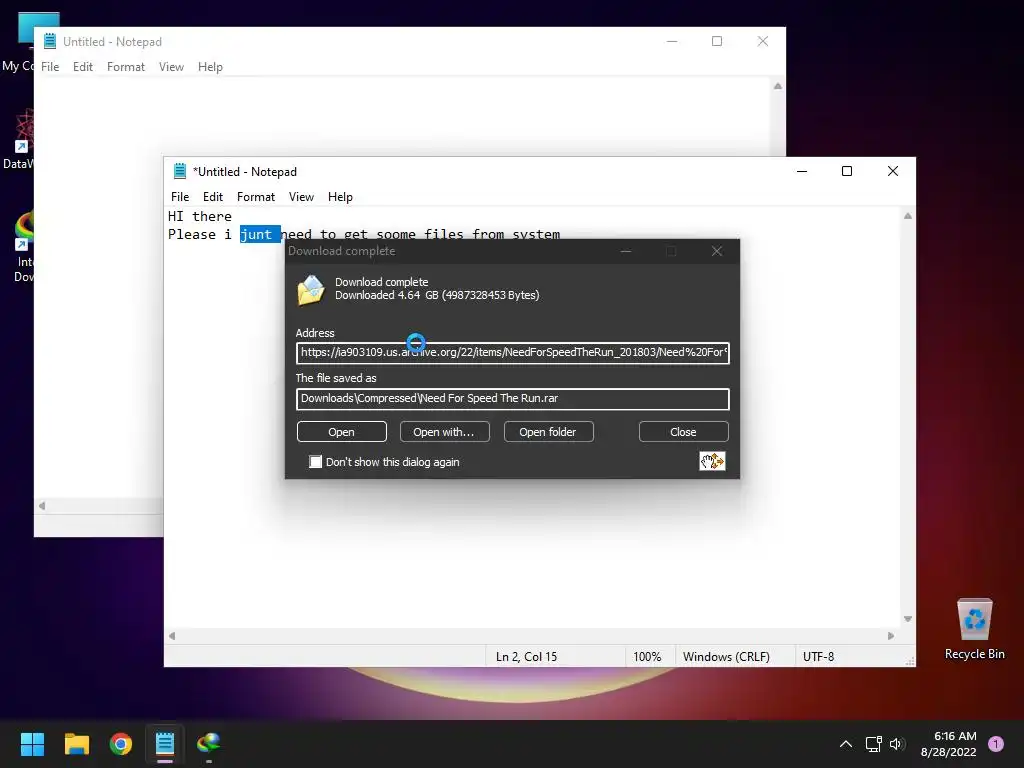Click the Address URL field
Screen dimensions: 1024x768
pos(513,353)
